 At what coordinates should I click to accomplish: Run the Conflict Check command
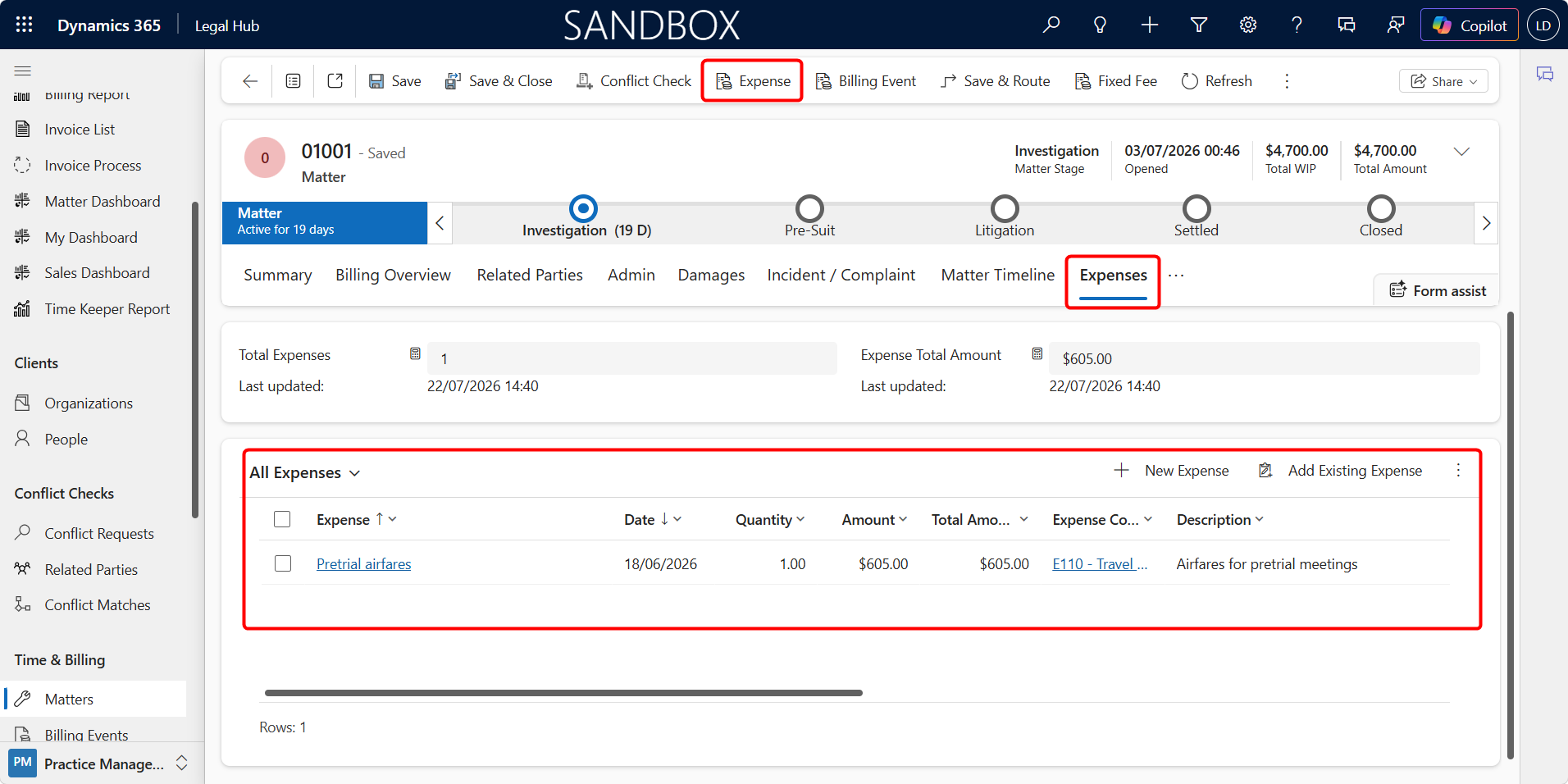coord(634,81)
